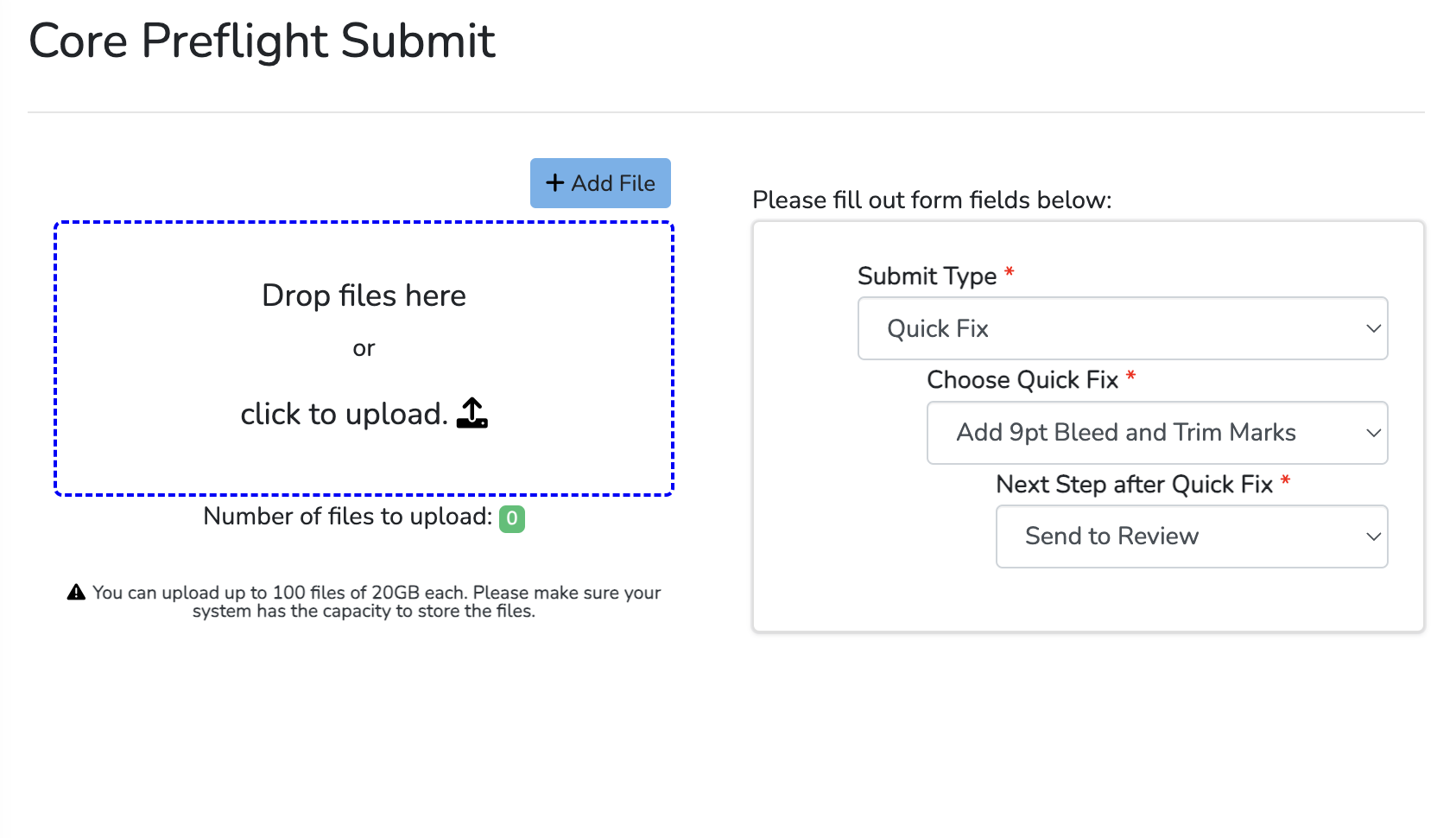The image size is (1456, 838).
Task: Click the upload arrow icon in drop zone
Action: click(x=472, y=414)
